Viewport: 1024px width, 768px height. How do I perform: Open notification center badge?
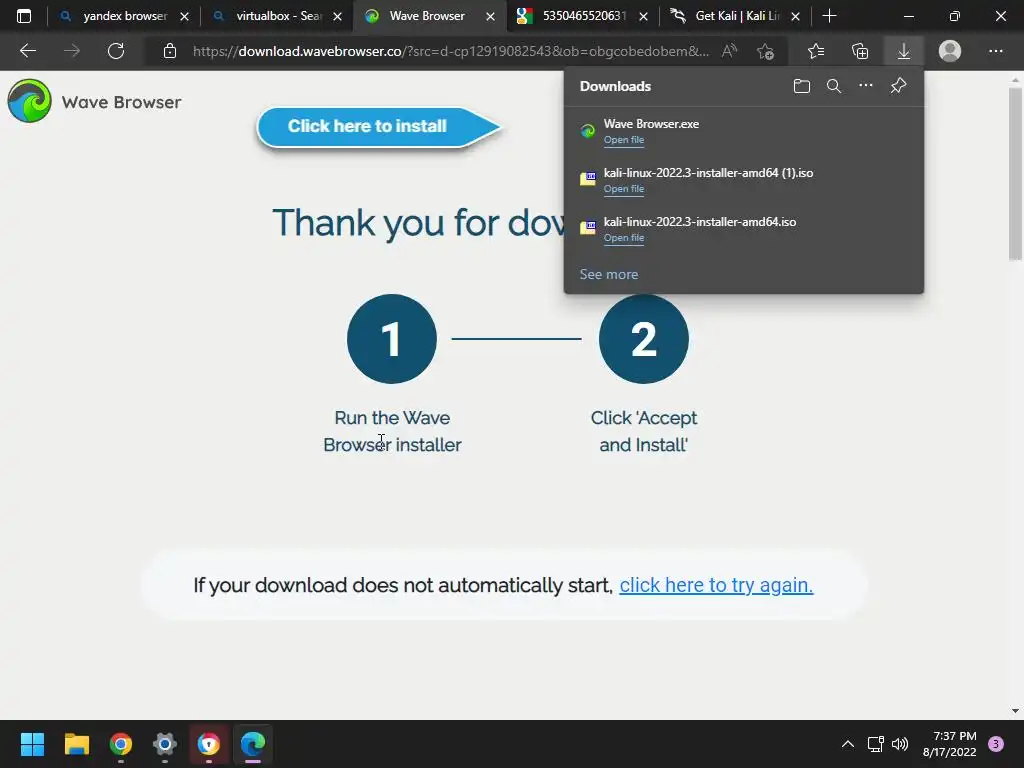point(996,744)
